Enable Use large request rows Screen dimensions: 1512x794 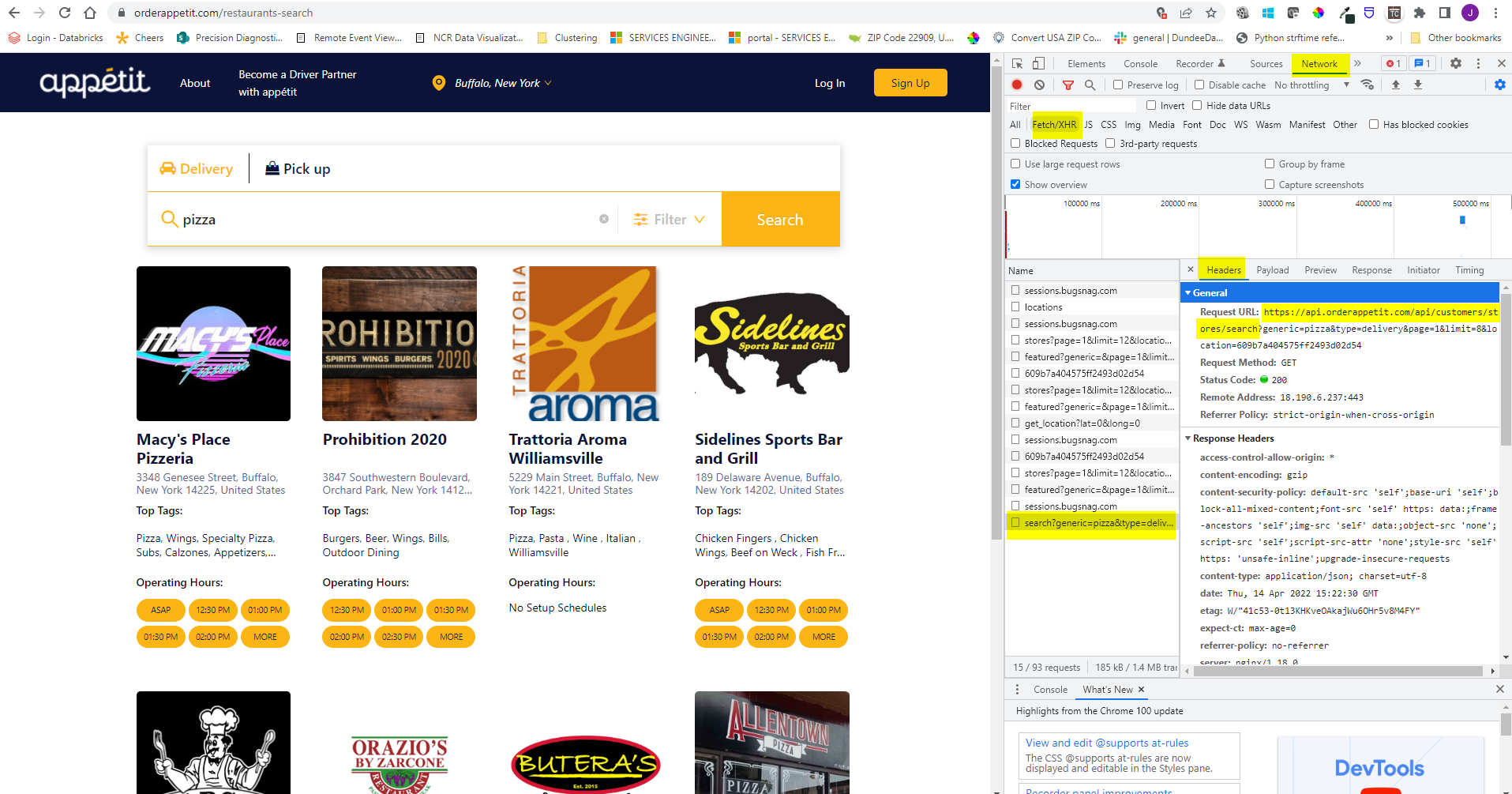pyautogui.click(x=1015, y=164)
